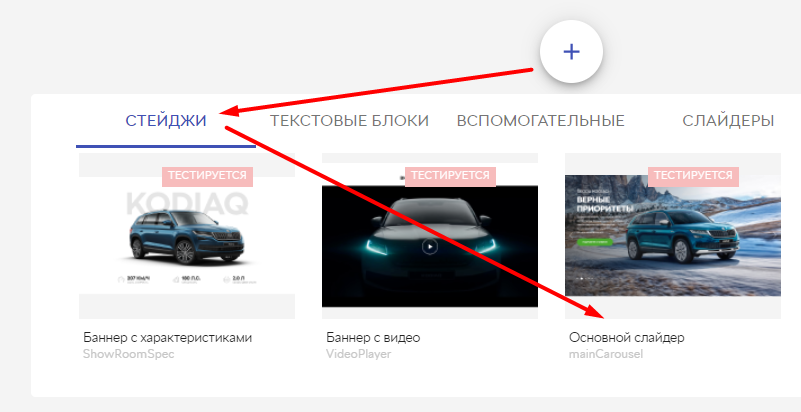Screen dimensions: 801x412
Task: Choose the Kodiaq ShowRoomSpec banner thumbnail
Action: [x=187, y=236]
